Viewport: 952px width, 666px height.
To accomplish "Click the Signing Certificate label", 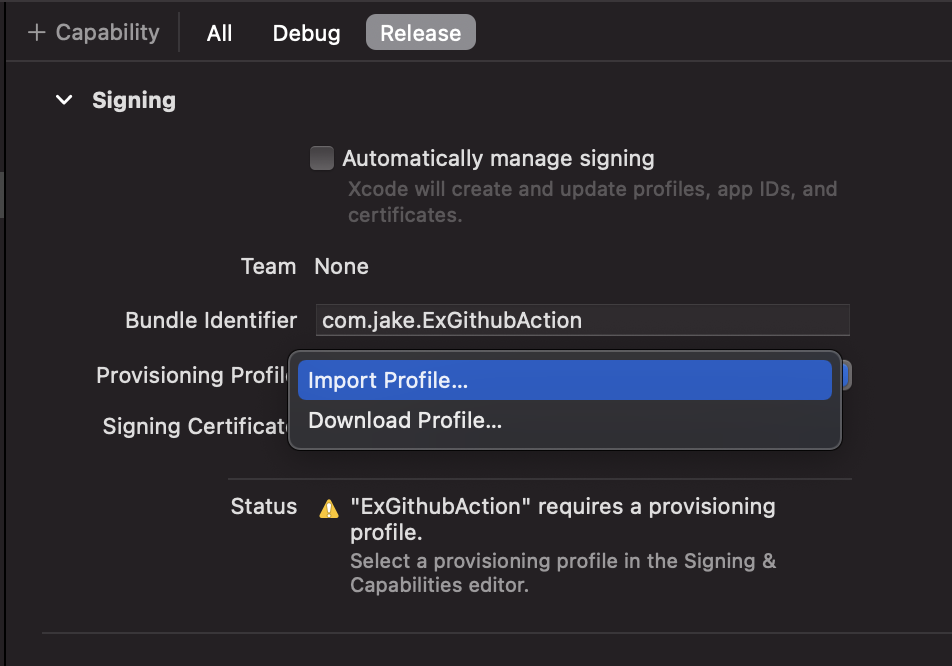I will 196,426.
